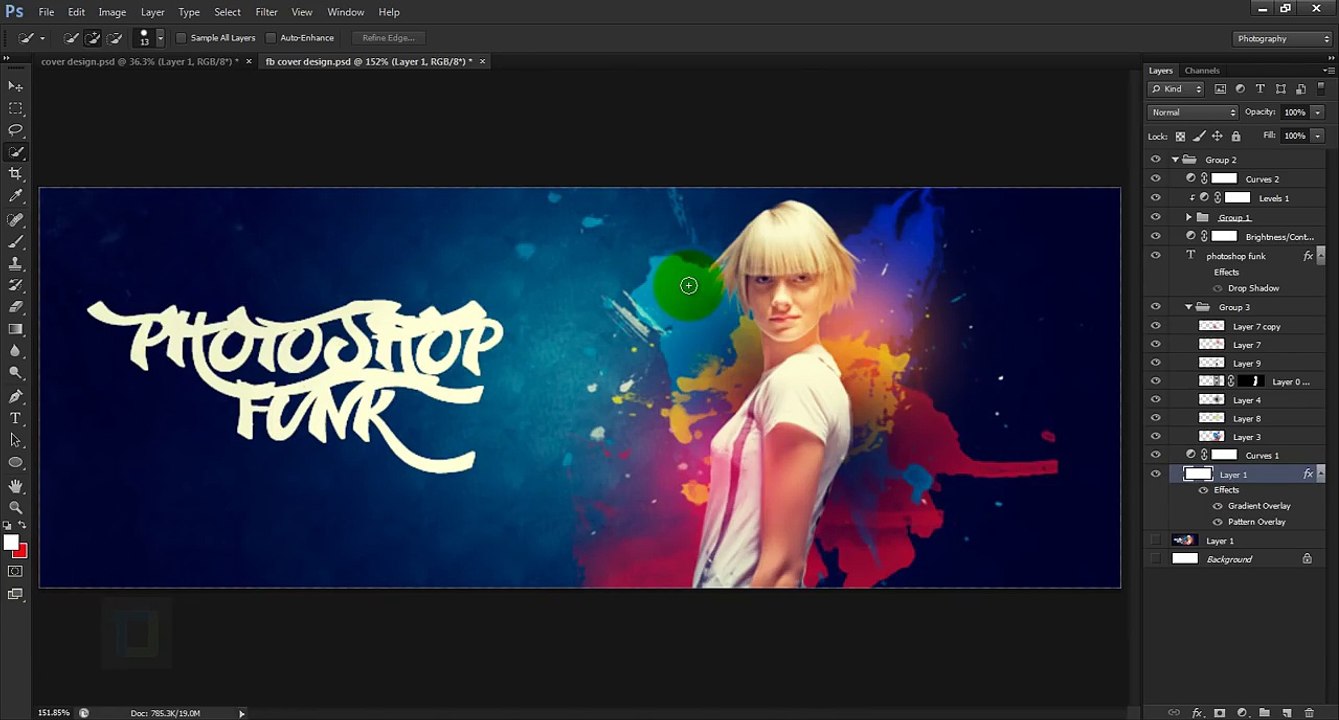
Task: Select the Brush tool in the toolbox
Action: pos(16,242)
